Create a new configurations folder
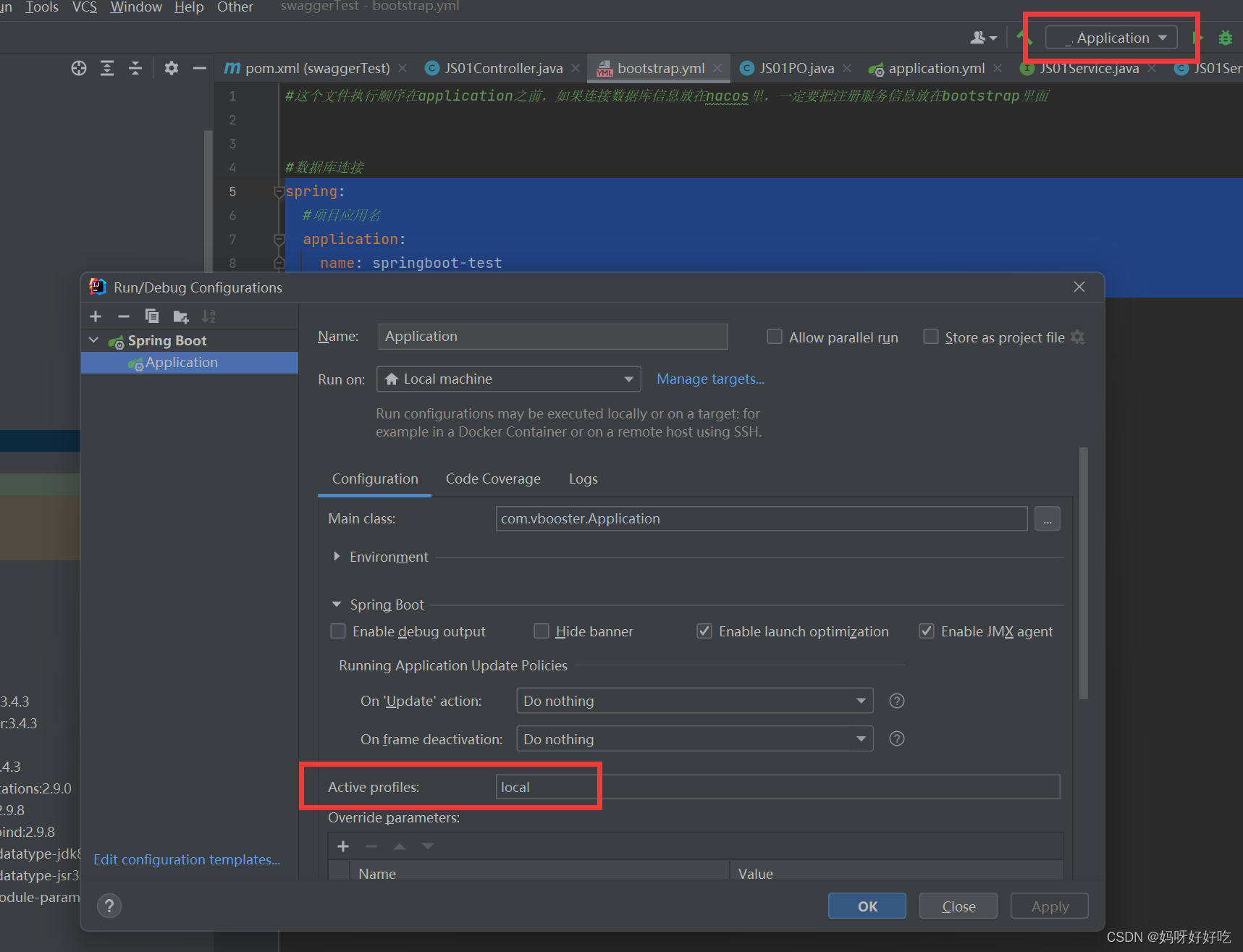The image size is (1243, 952). pos(180,316)
